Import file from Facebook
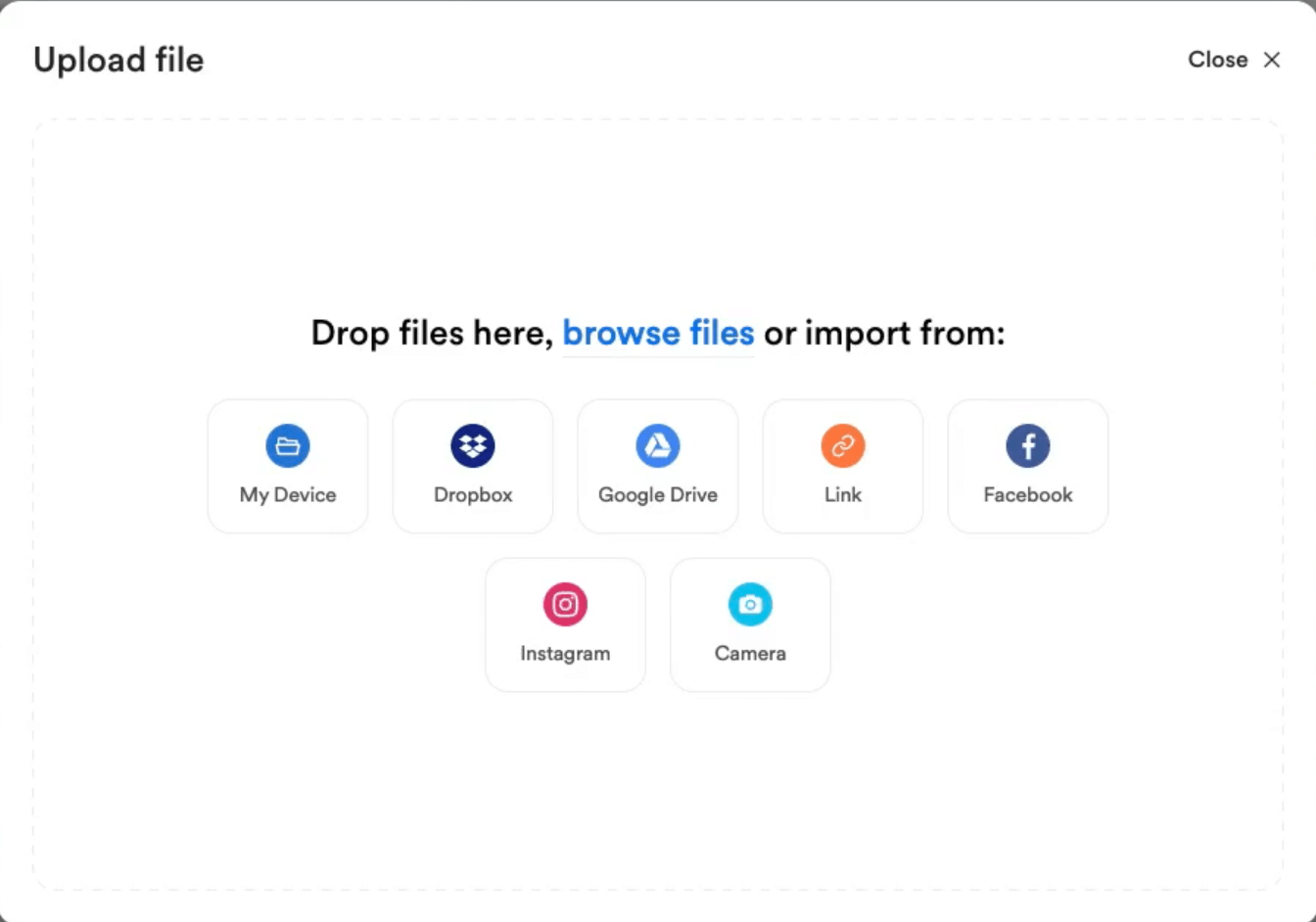This screenshot has height=922, width=1316. coord(1028,466)
